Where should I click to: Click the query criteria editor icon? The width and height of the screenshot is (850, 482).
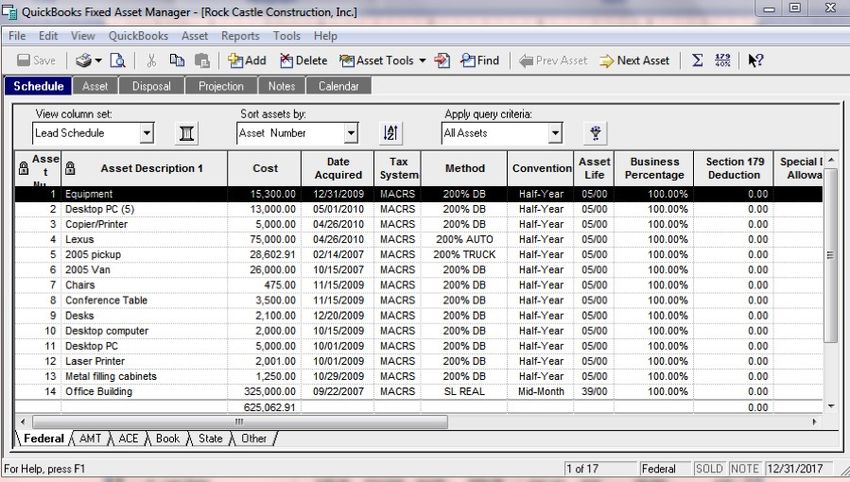(595, 133)
